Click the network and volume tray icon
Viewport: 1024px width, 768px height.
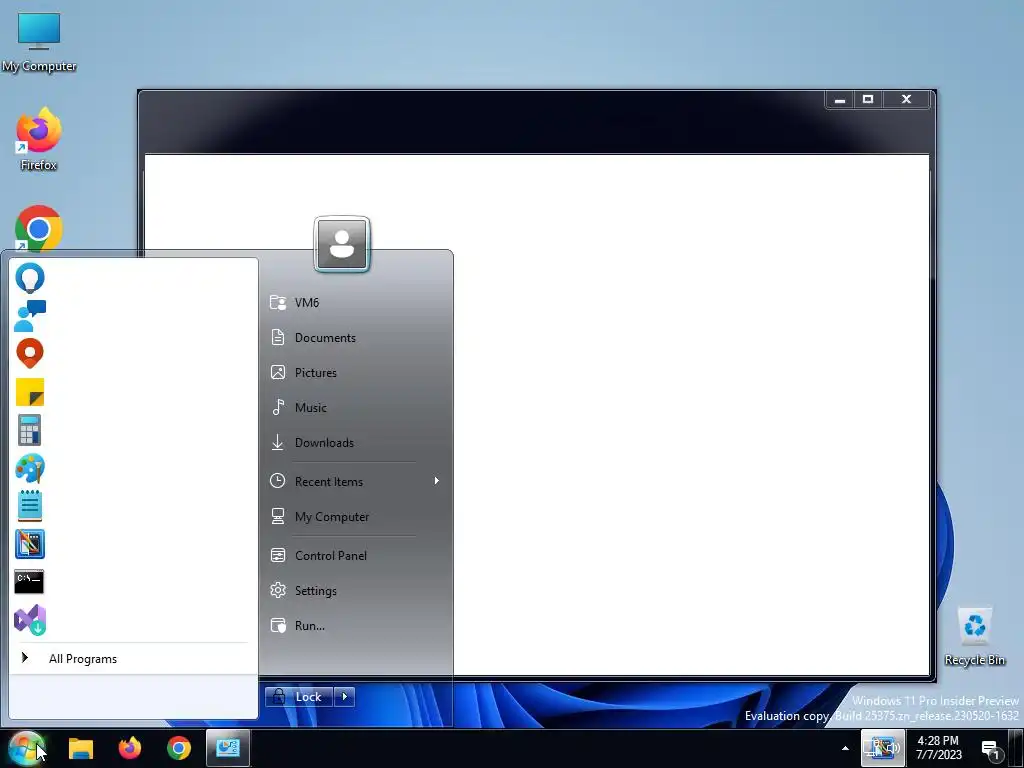coord(882,748)
